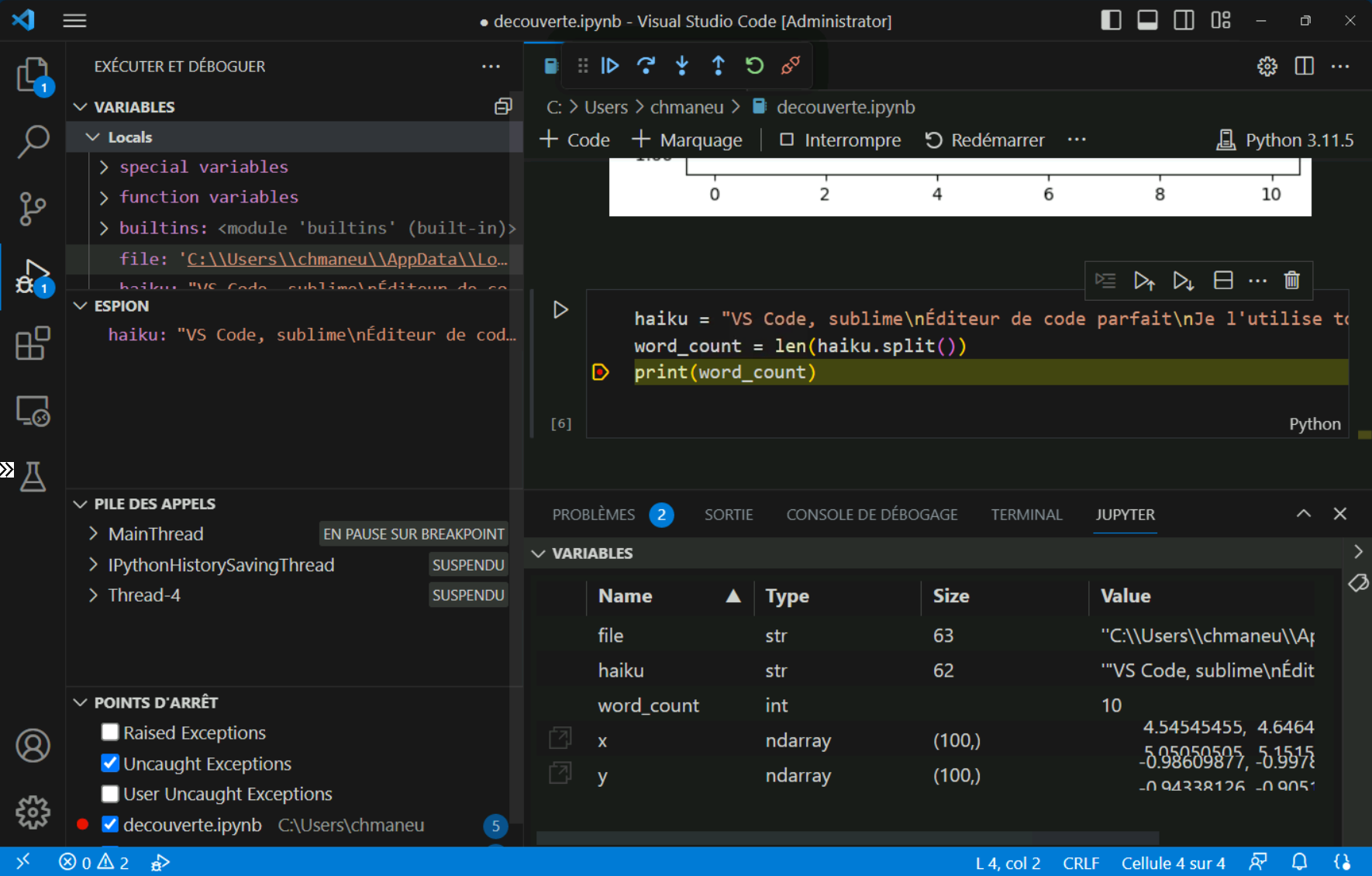
Task: Add a Code cell
Action: (575, 140)
